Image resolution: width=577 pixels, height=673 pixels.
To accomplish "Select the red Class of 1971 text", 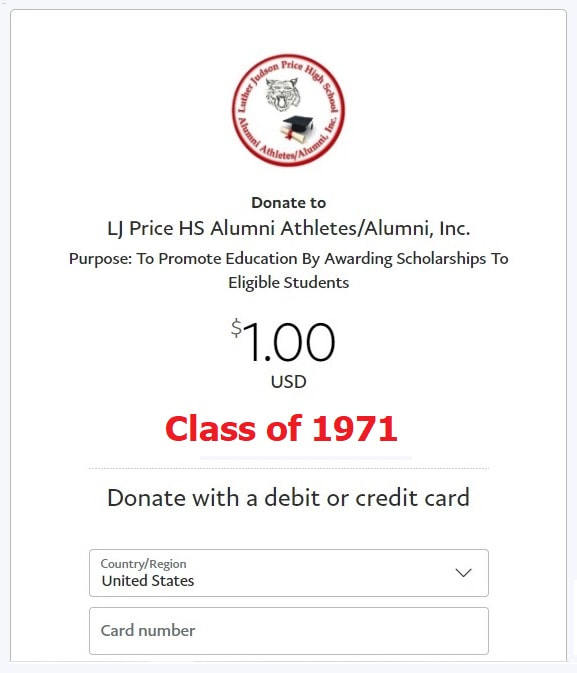I will coord(281,429).
